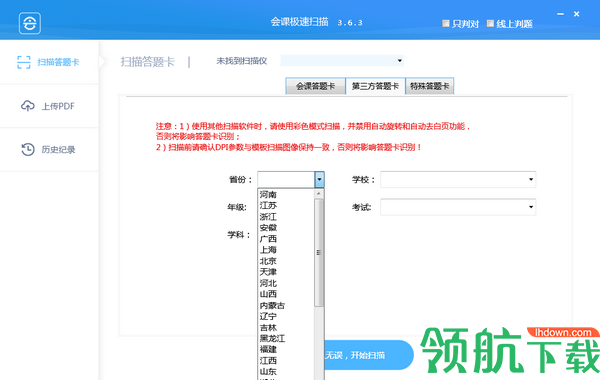Click the history clock icon
This screenshot has height=380, width=600.
tap(28, 149)
